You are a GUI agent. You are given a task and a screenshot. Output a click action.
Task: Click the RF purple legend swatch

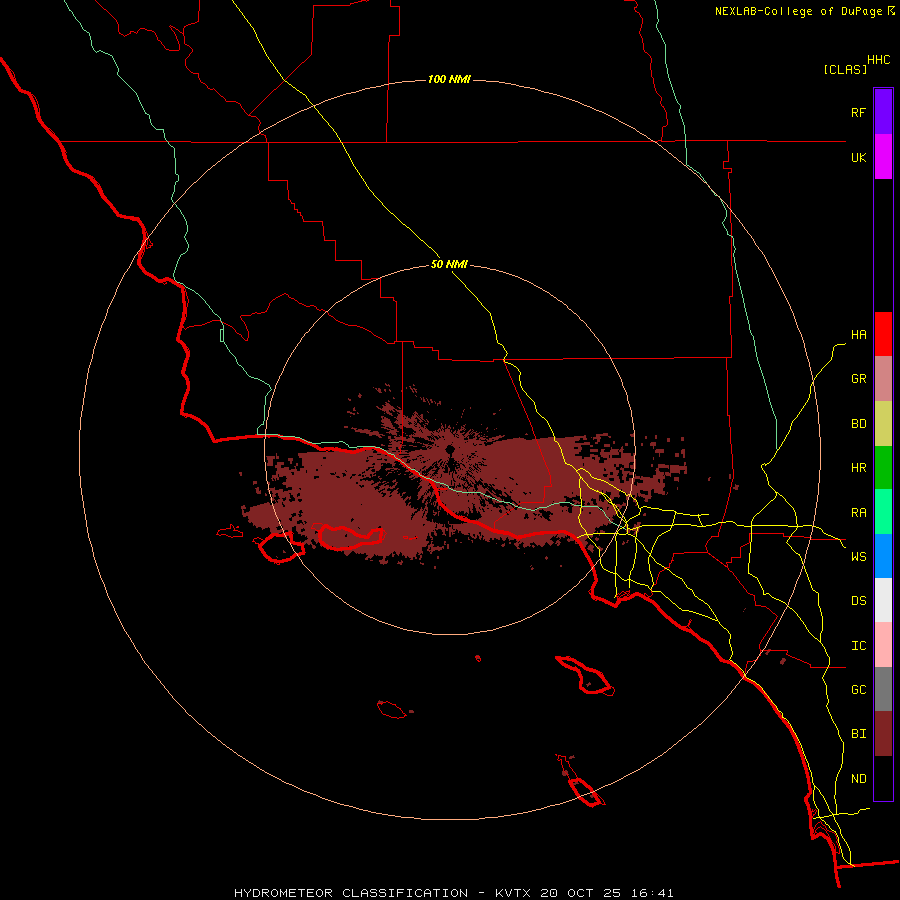pos(883,112)
